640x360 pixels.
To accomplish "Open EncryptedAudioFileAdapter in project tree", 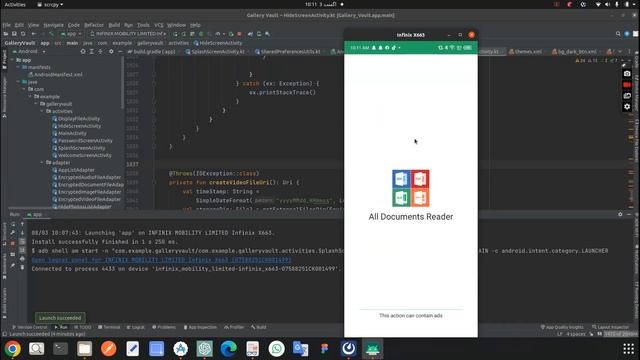I will point(87,178).
